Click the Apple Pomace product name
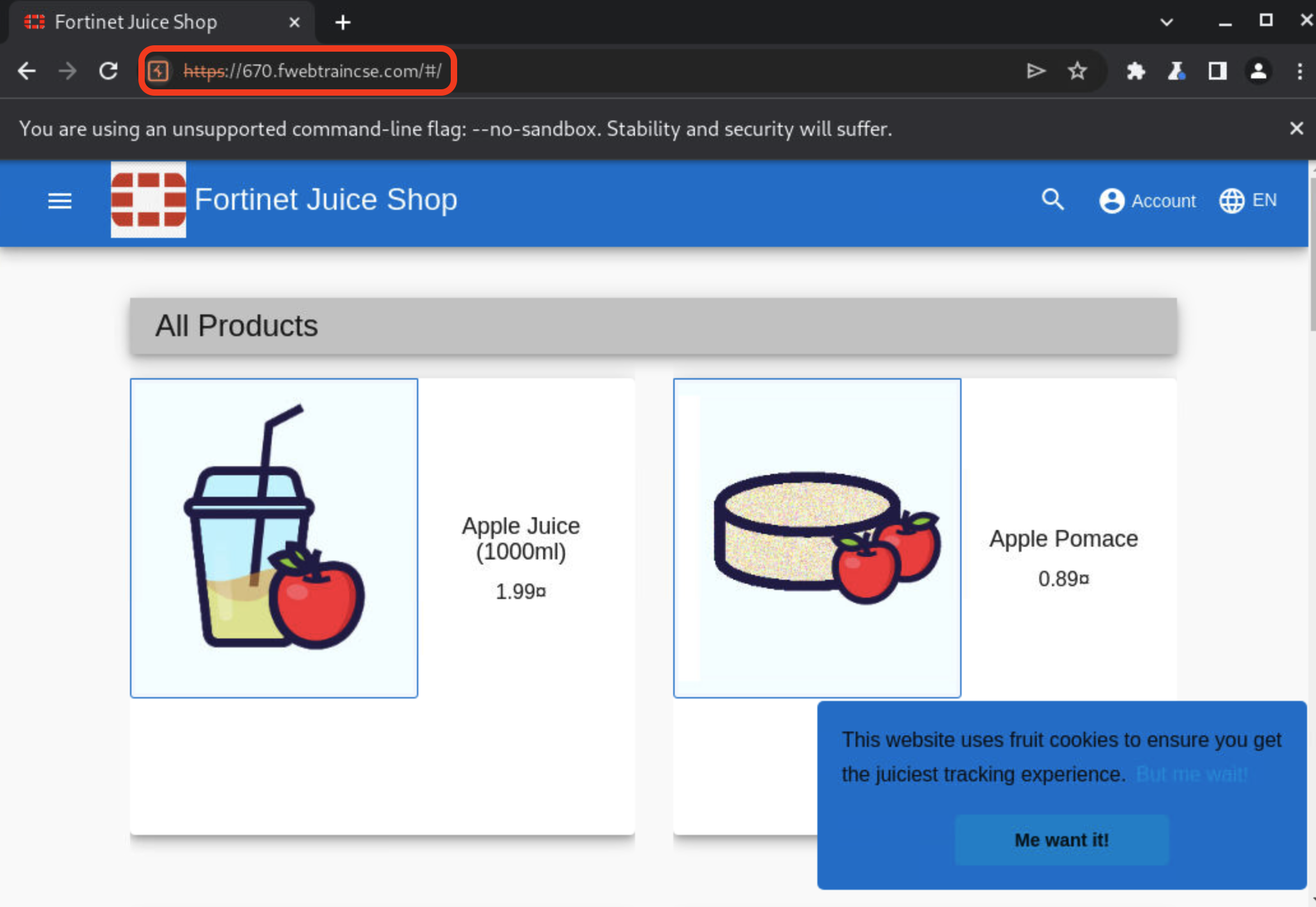Screen dimensions: 1316x907 1064,538
